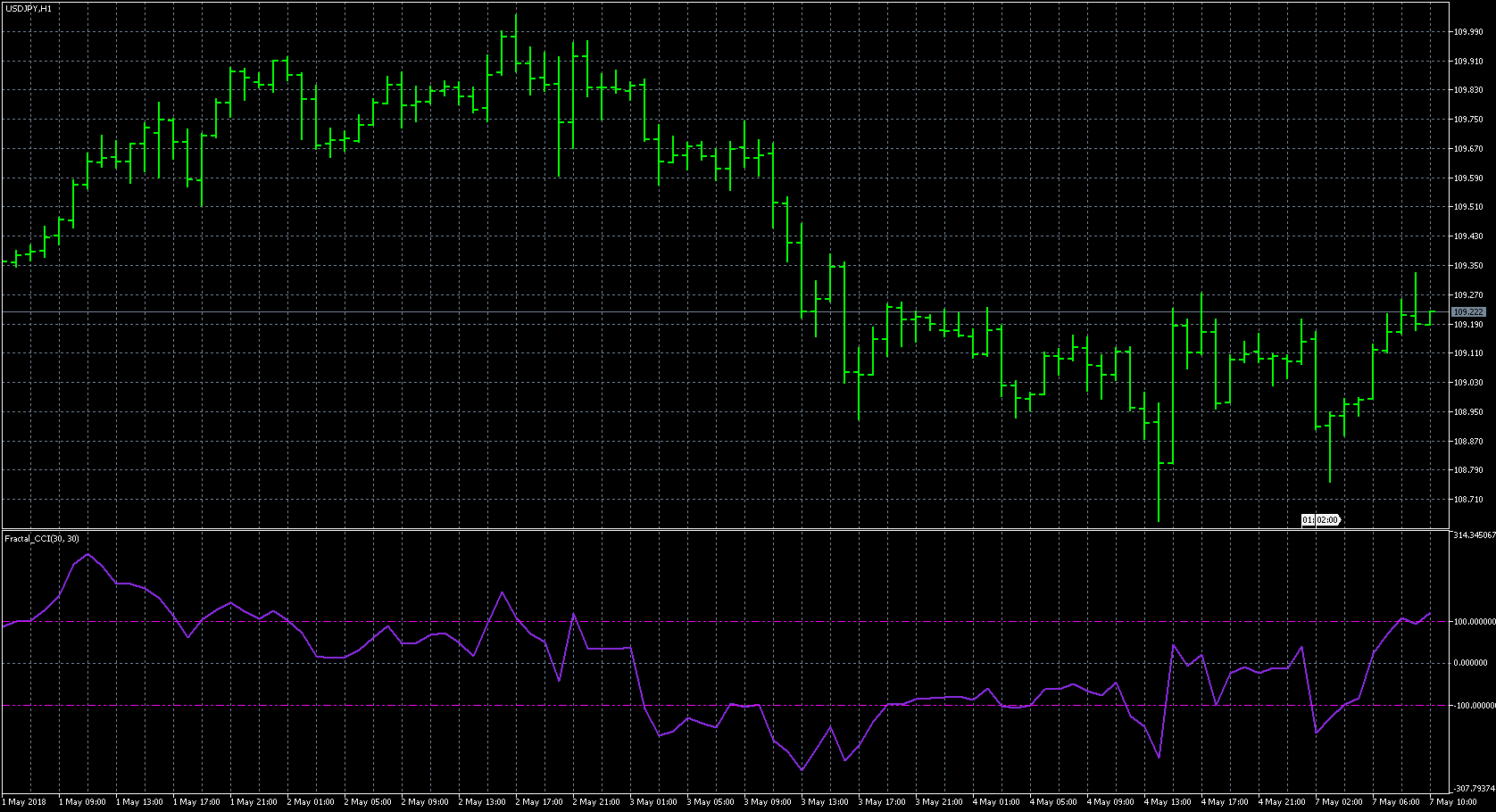Click the 3 May 13:00 time label
1496x812 pixels.
(x=825, y=802)
